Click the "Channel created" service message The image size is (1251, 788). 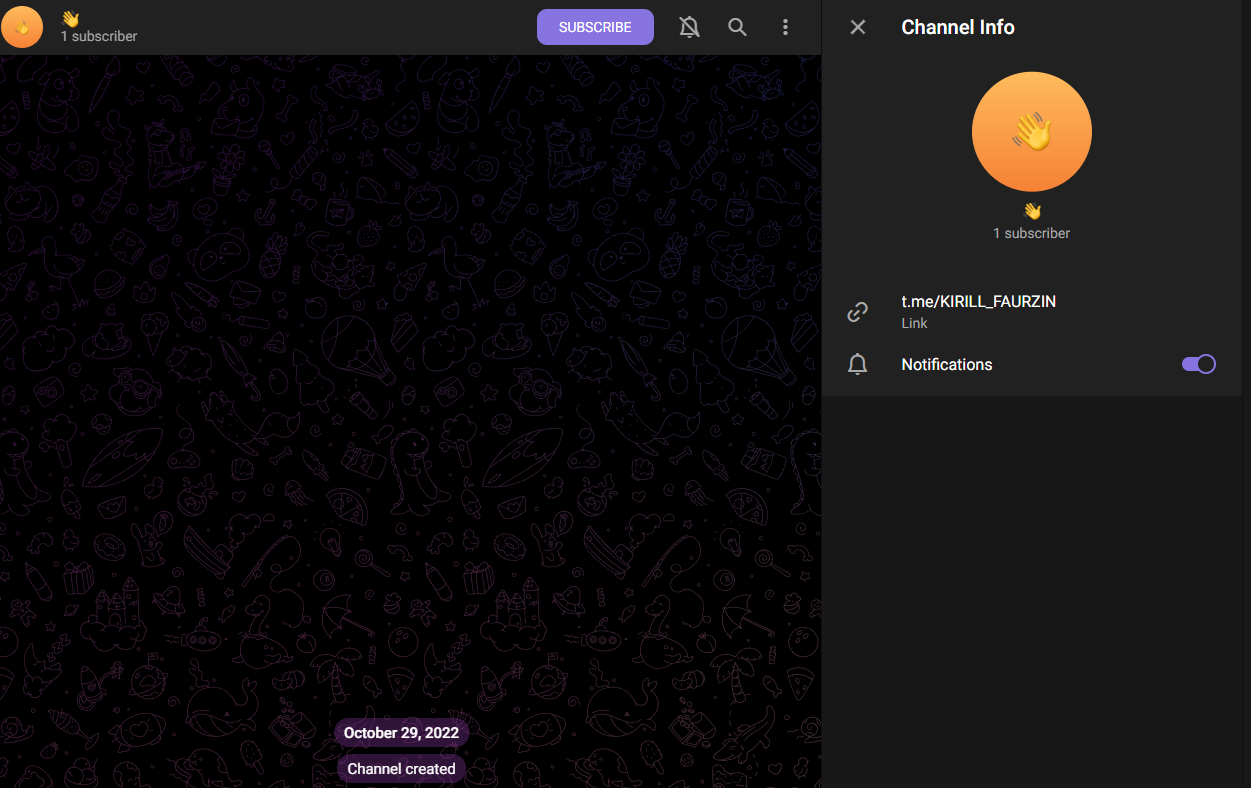[401, 769]
